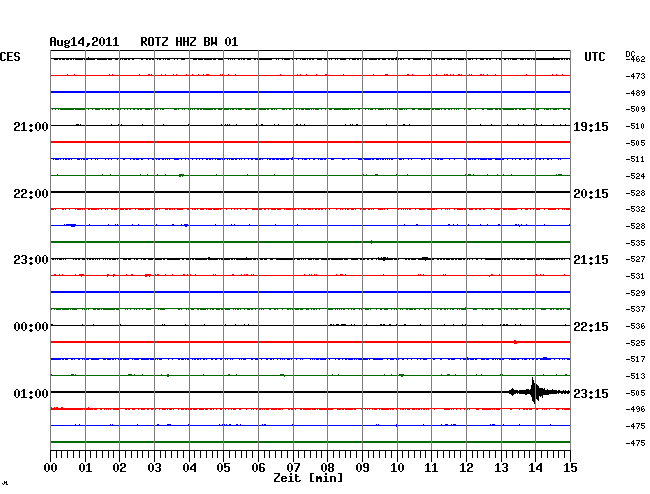Select the DC offset value -536
Screen dimensions: 650x494
[635, 326]
